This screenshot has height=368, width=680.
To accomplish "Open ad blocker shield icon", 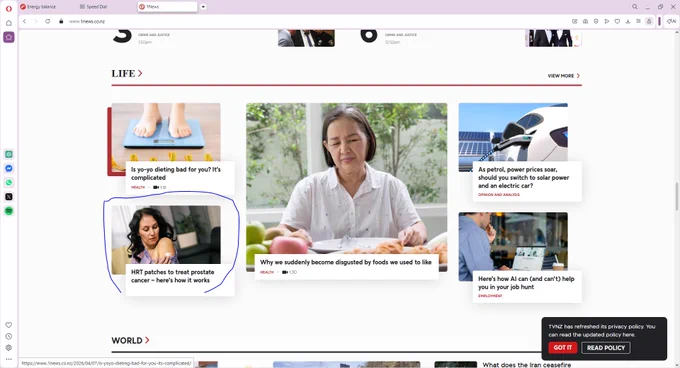I will click(x=596, y=21).
